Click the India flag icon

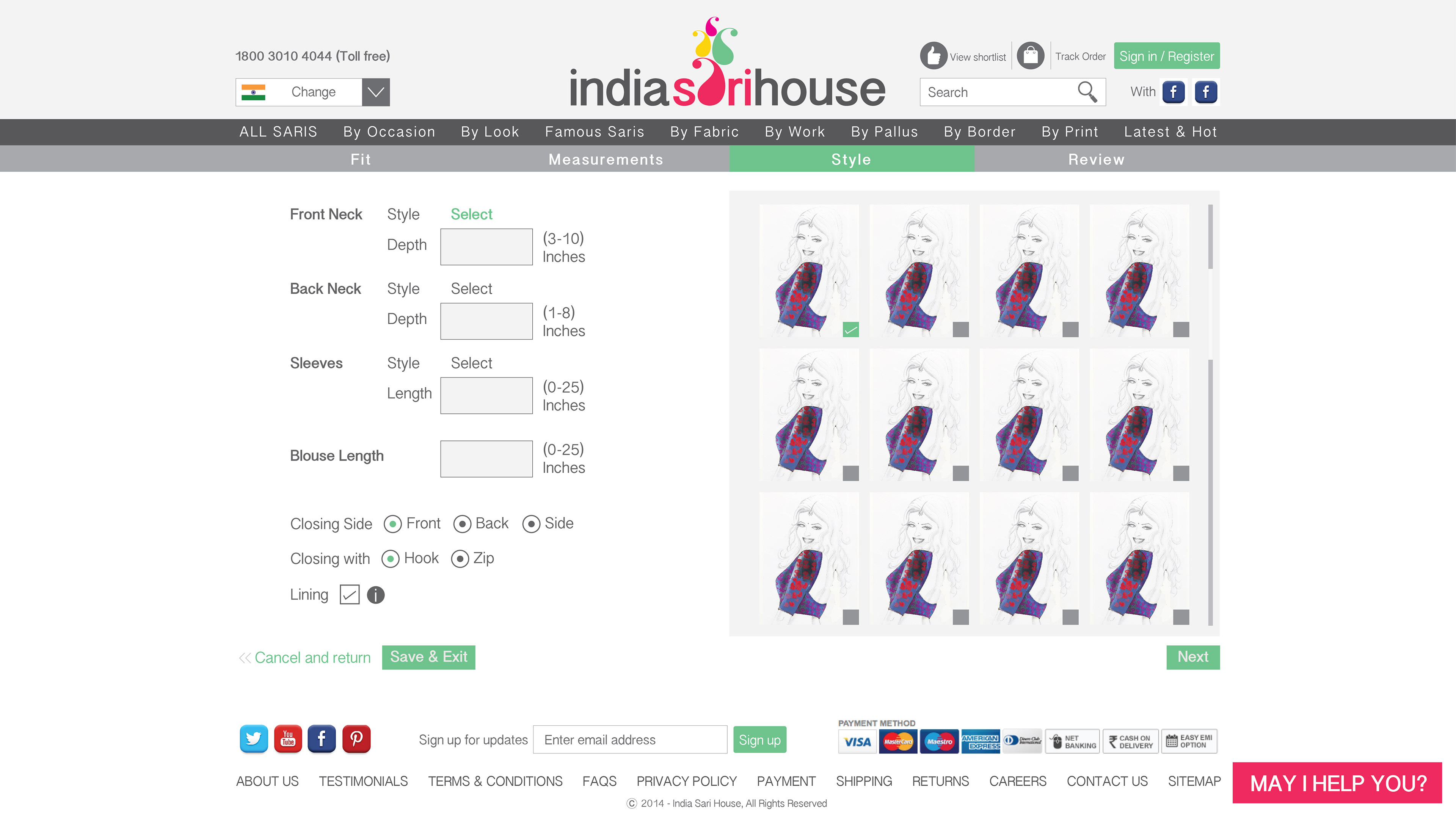tap(253, 92)
